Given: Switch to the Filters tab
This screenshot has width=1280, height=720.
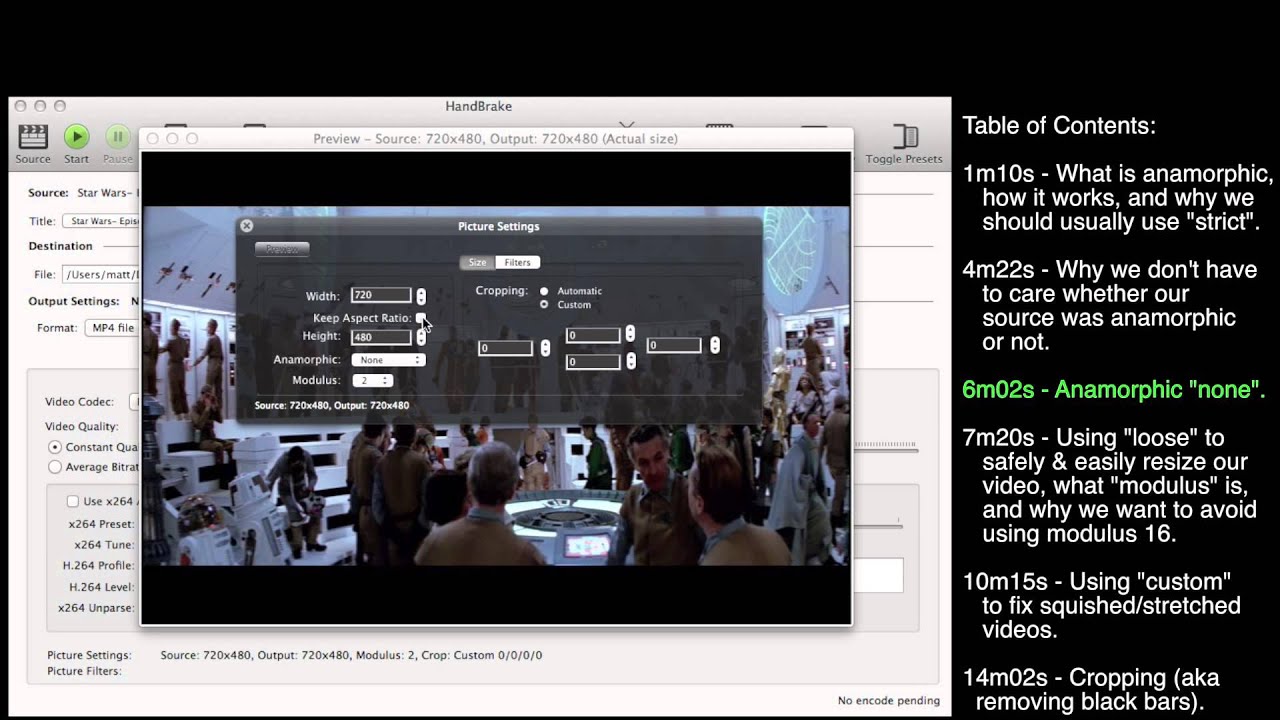Looking at the screenshot, I should [517, 262].
